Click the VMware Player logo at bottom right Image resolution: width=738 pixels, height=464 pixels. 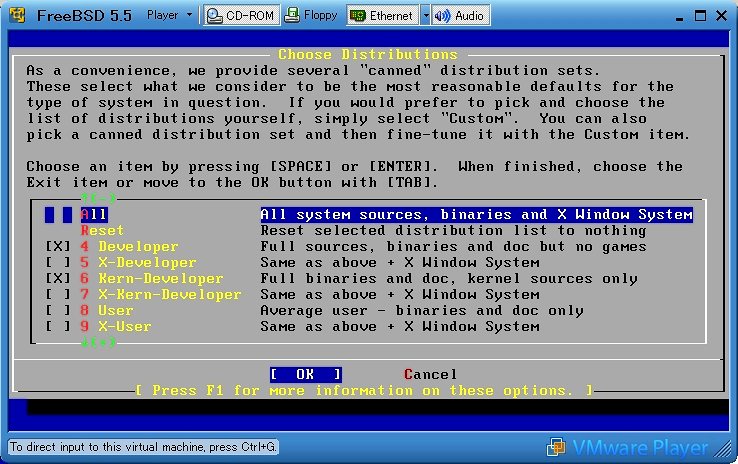[628, 447]
